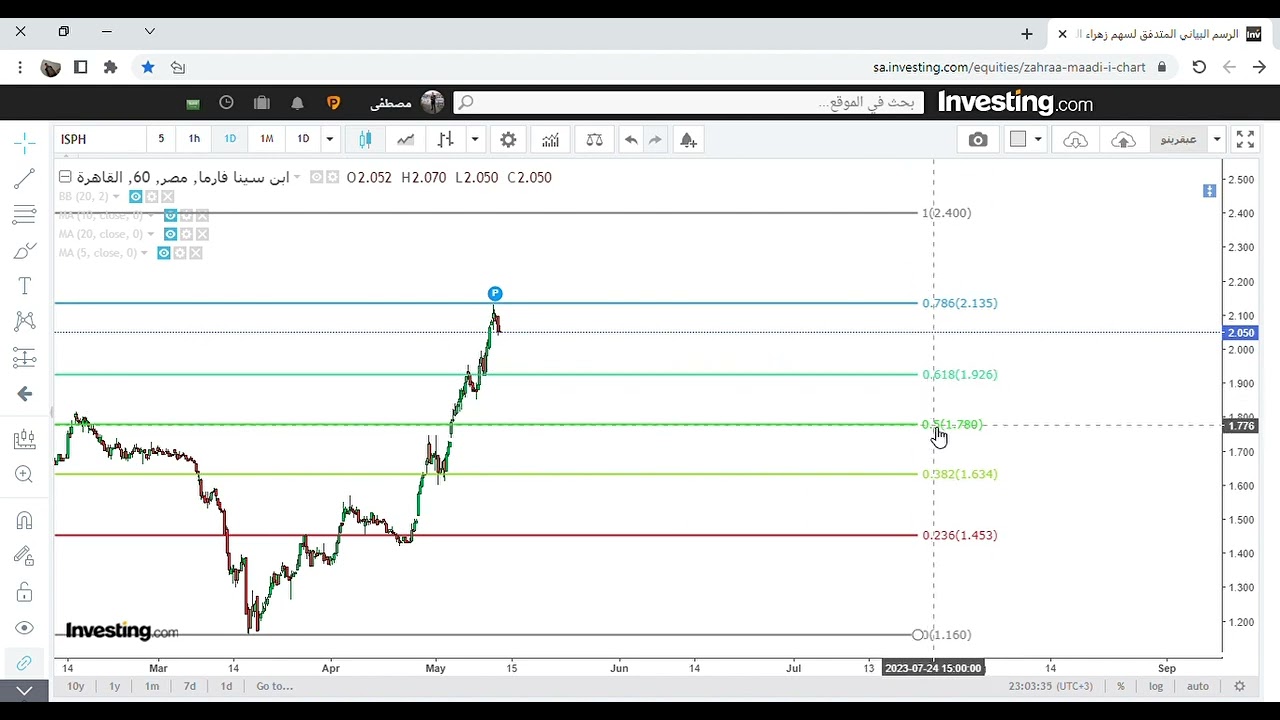Screen dimensions: 1280x720
Task: Open the Fibonacci and pitchfork tools
Action: [25, 215]
